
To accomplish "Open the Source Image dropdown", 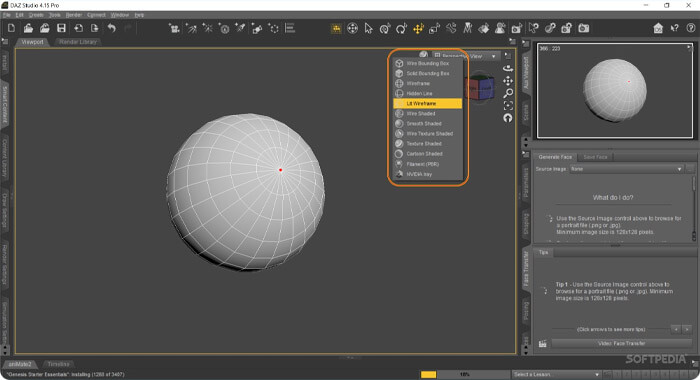I will tap(627, 169).
